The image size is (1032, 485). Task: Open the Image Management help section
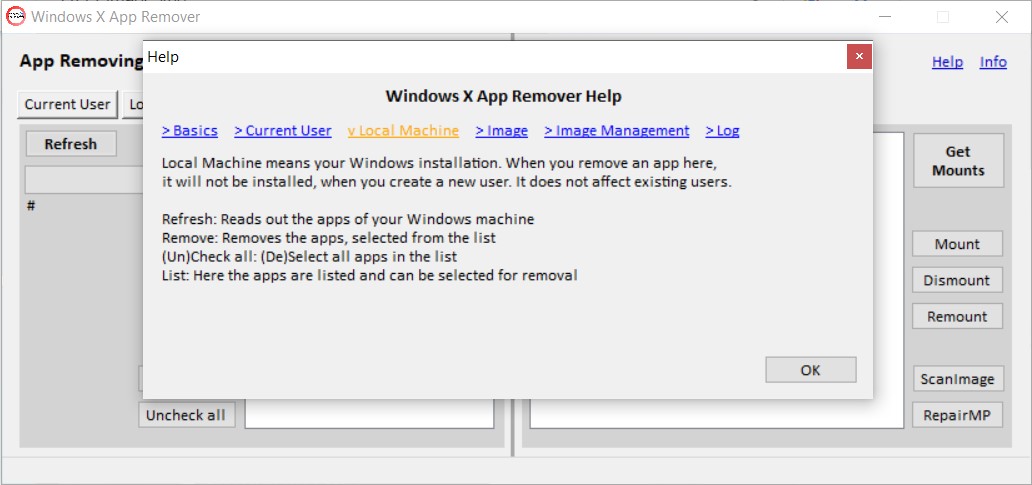coord(617,131)
